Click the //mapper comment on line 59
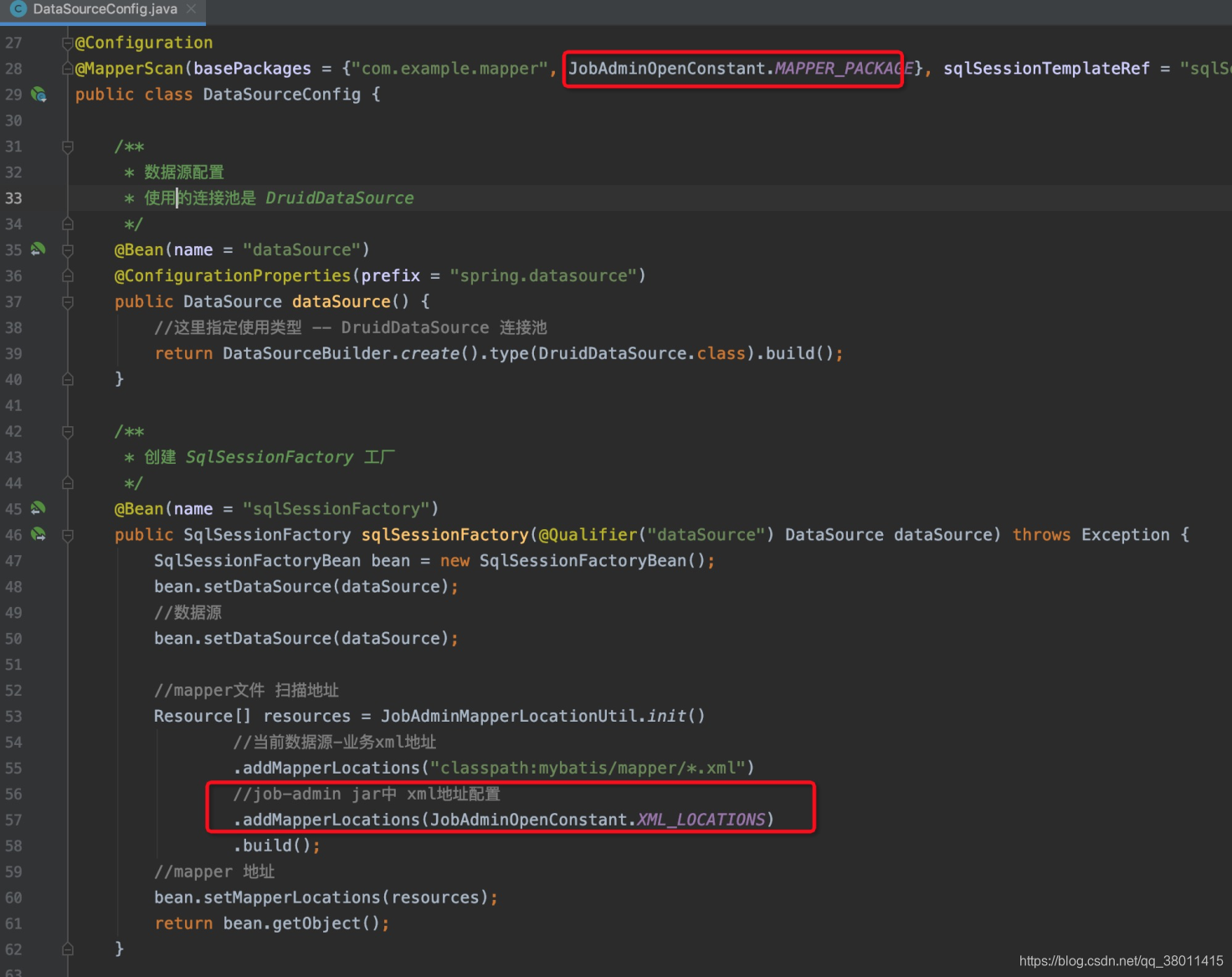 click(214, 872)
